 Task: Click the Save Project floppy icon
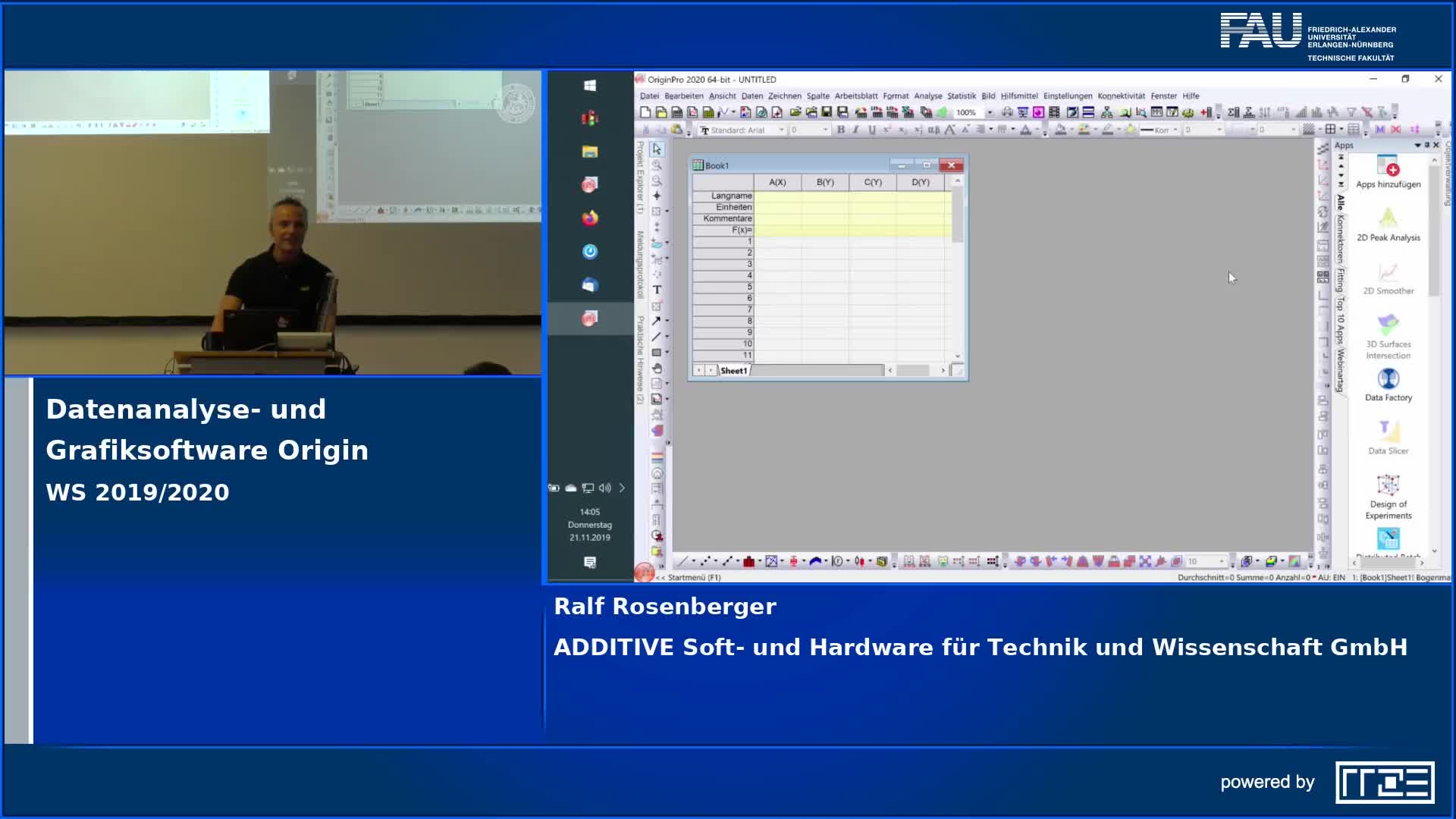coord(827,112)
